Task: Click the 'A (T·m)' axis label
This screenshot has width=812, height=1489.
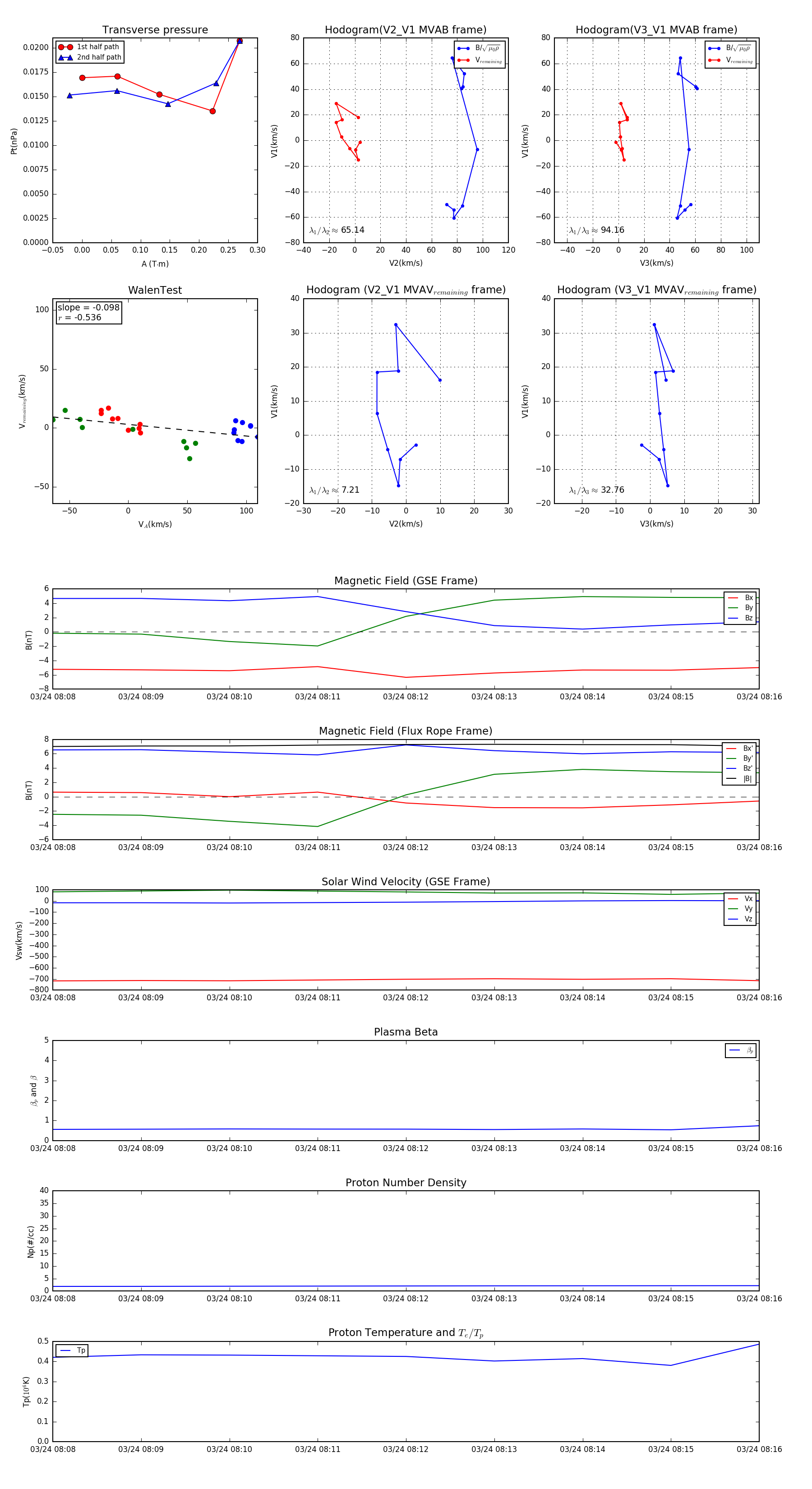Action: click(x=155, y=264)
